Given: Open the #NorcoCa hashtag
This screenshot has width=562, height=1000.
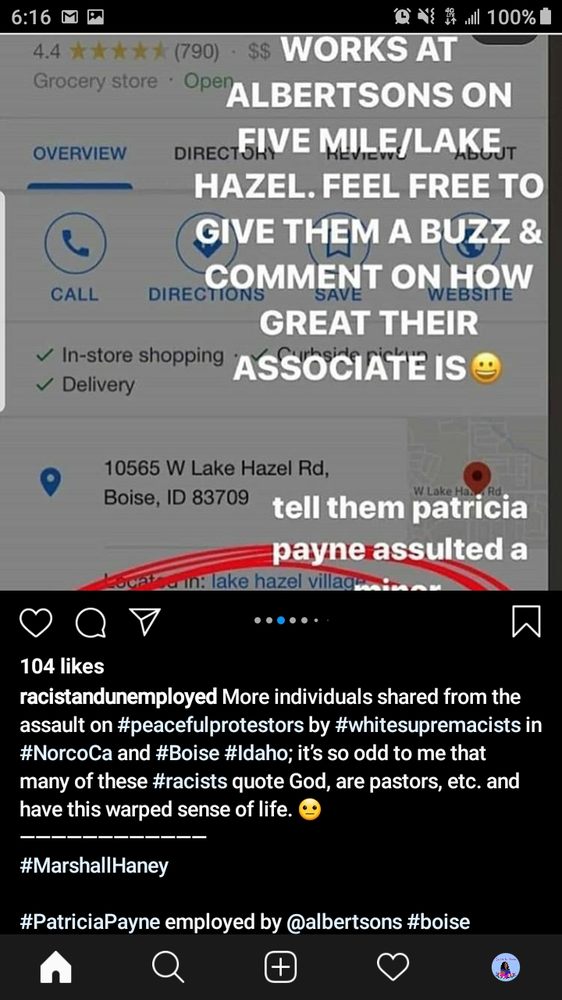Looking at the screenshot, I should 67,753.
